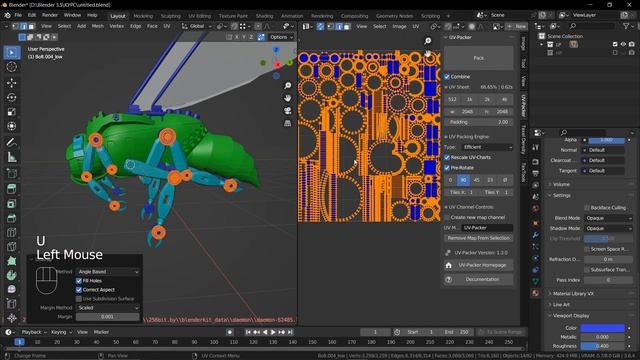The image size is (640, 360).
Task: Open the Mesh menu in viewport header
Action: (x=98, y=26)
